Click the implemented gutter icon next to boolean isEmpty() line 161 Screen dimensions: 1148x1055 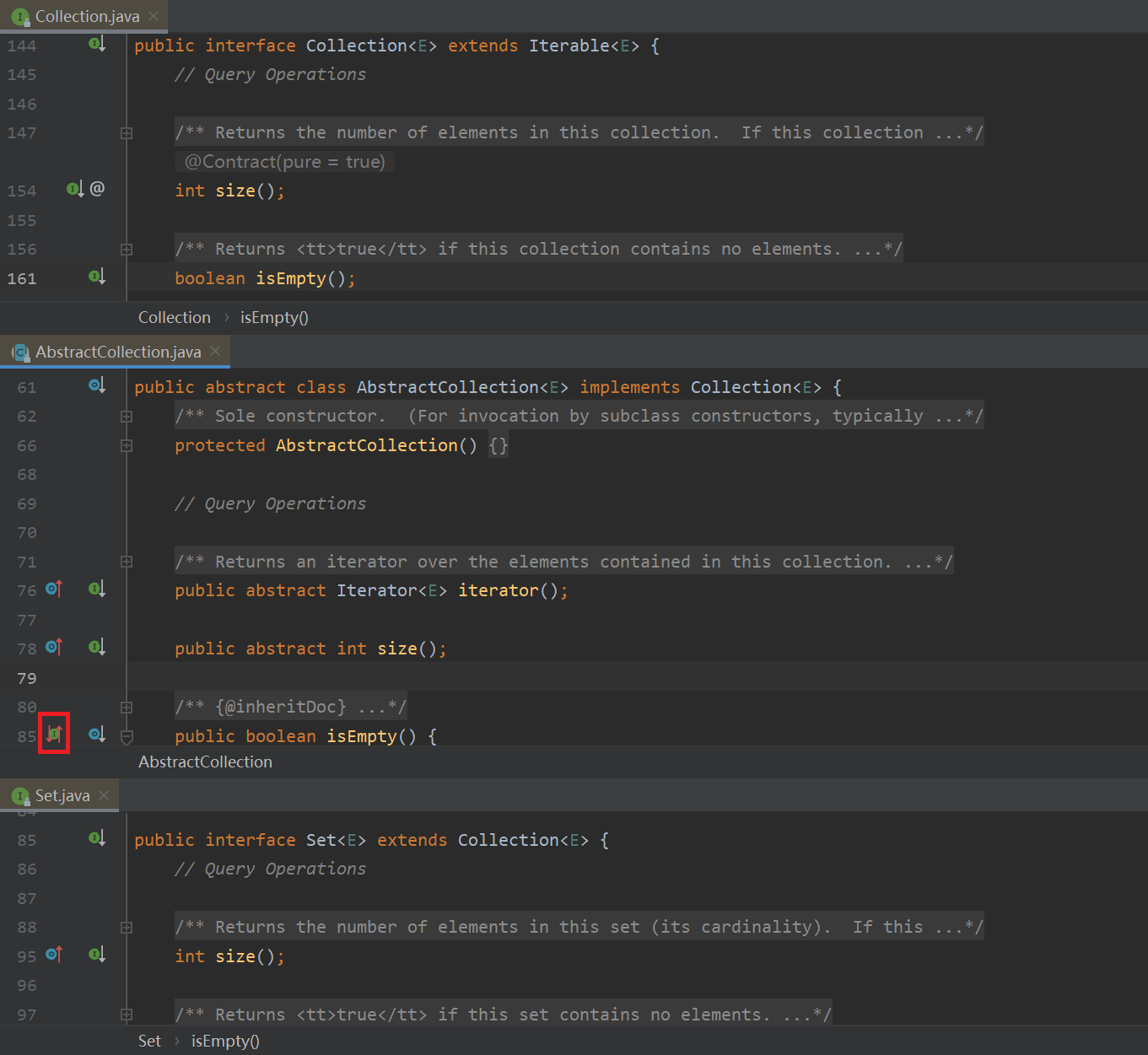click(x=97, y=277)
